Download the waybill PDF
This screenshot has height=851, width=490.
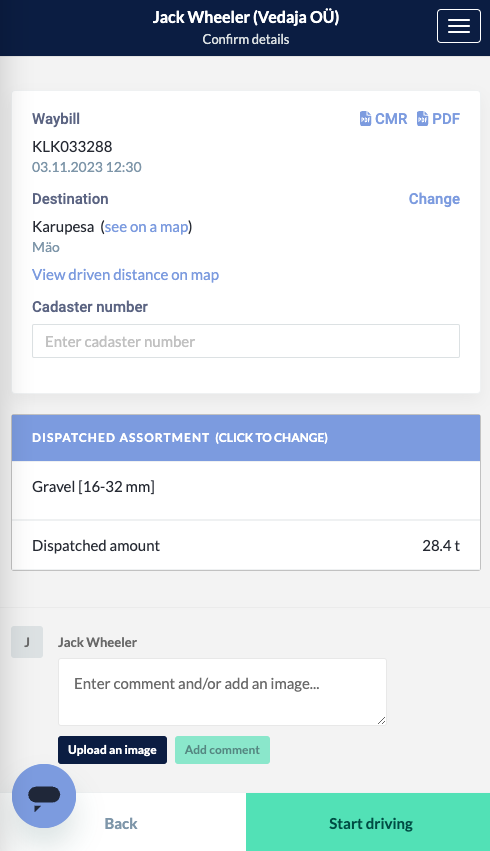(x=438, y=118)
